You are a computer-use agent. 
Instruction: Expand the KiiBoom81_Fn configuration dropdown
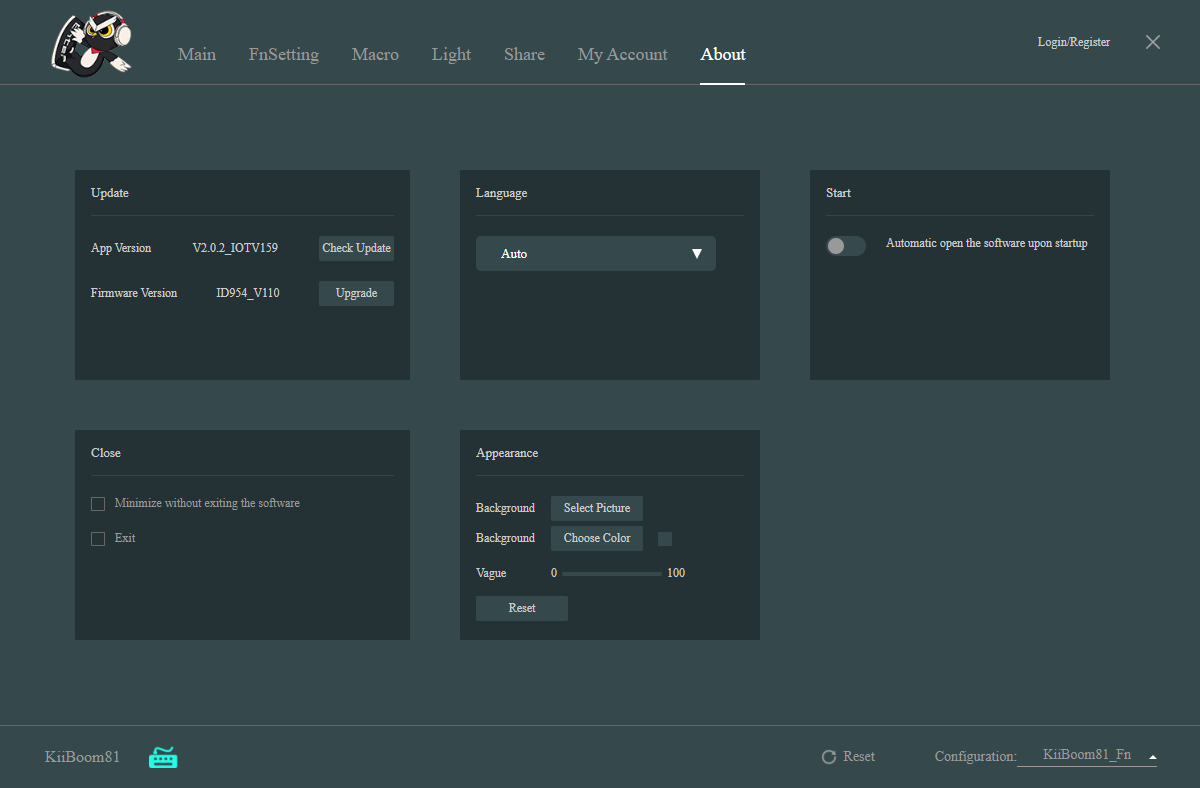pyautogui.click(x=1087, y=755)
